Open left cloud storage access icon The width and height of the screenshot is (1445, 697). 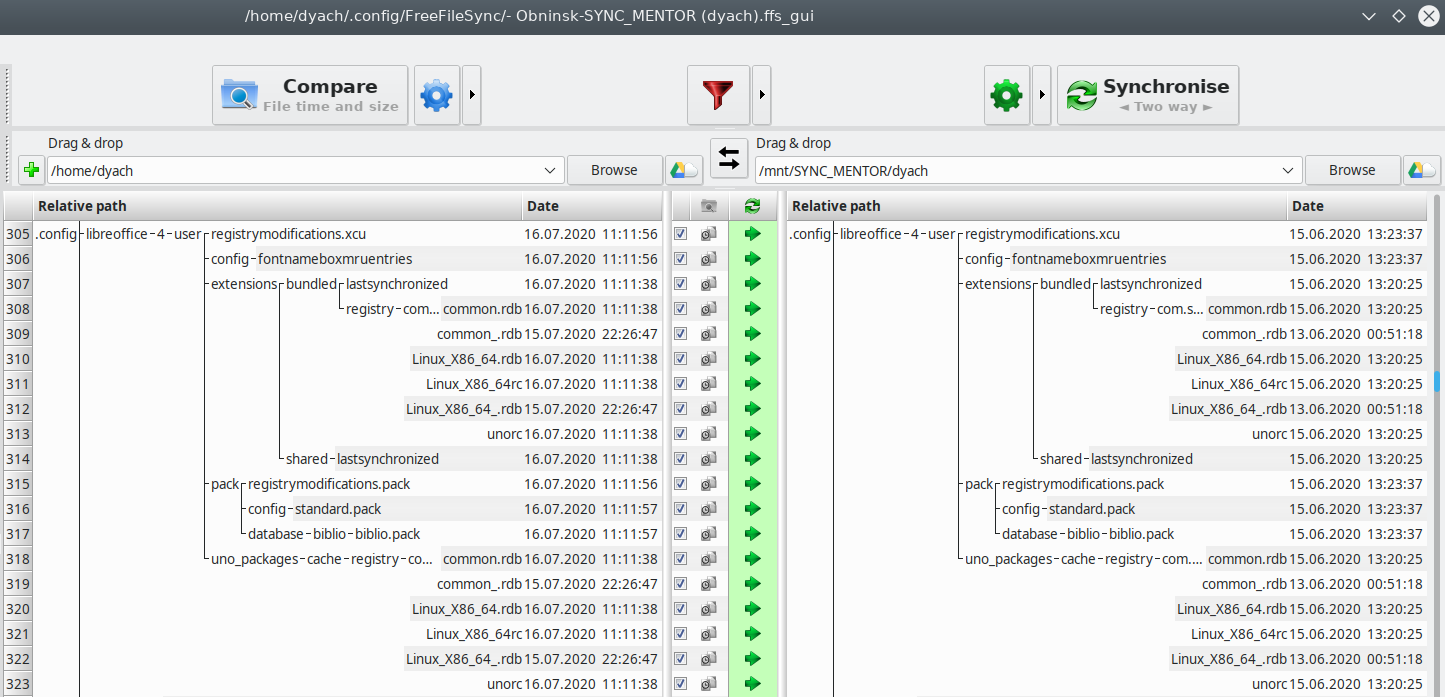(x=683, y=170)
